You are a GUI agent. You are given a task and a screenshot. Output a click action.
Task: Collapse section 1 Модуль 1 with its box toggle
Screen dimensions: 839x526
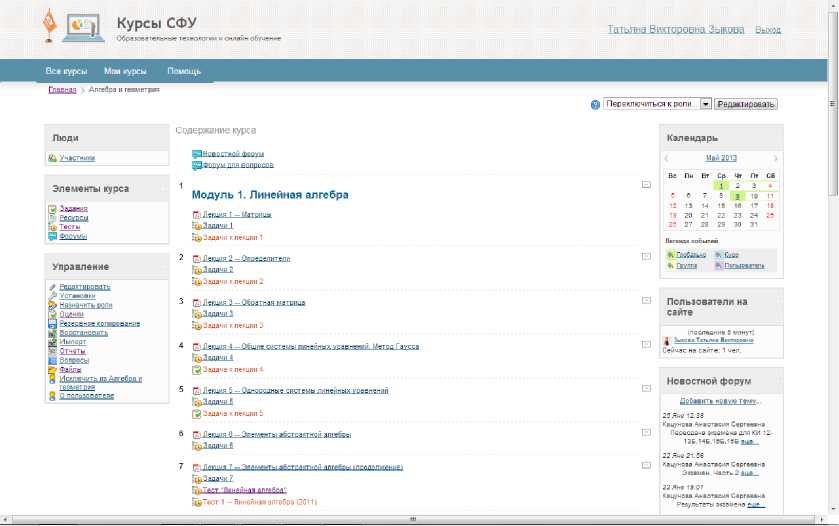point(646,185)
